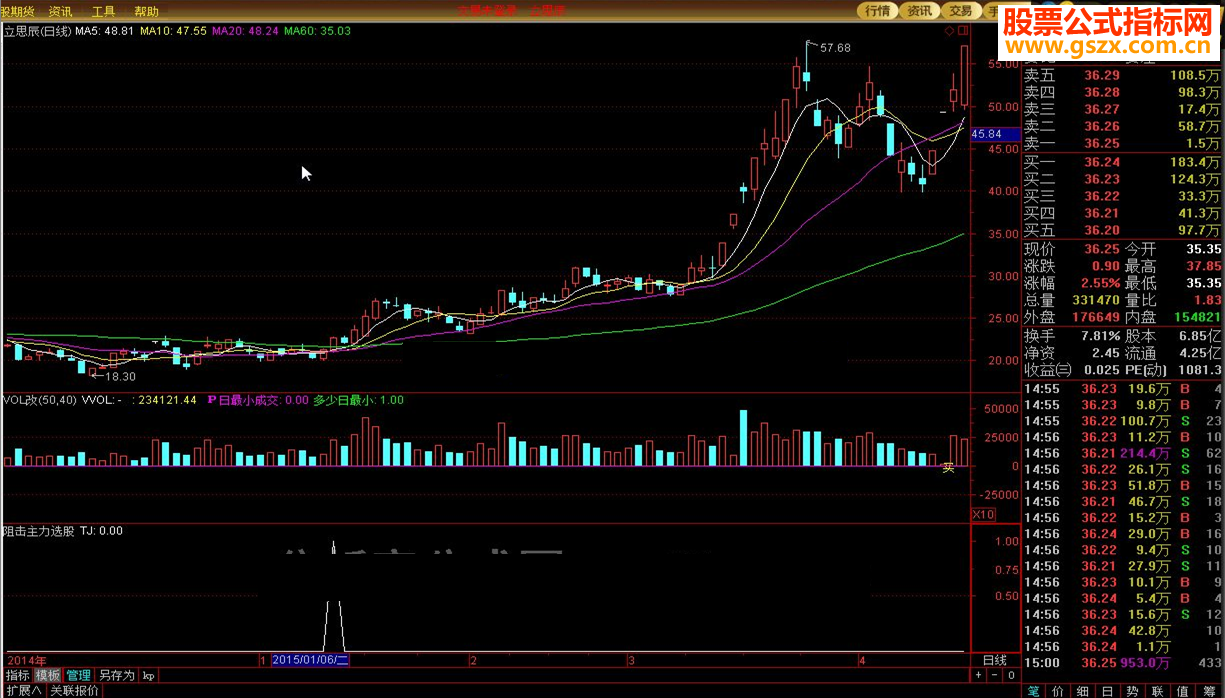This screenshot has height=698, width=1225.
Task: Click the 换手 value 7.81%
Action: click(x=1098, y=336)
